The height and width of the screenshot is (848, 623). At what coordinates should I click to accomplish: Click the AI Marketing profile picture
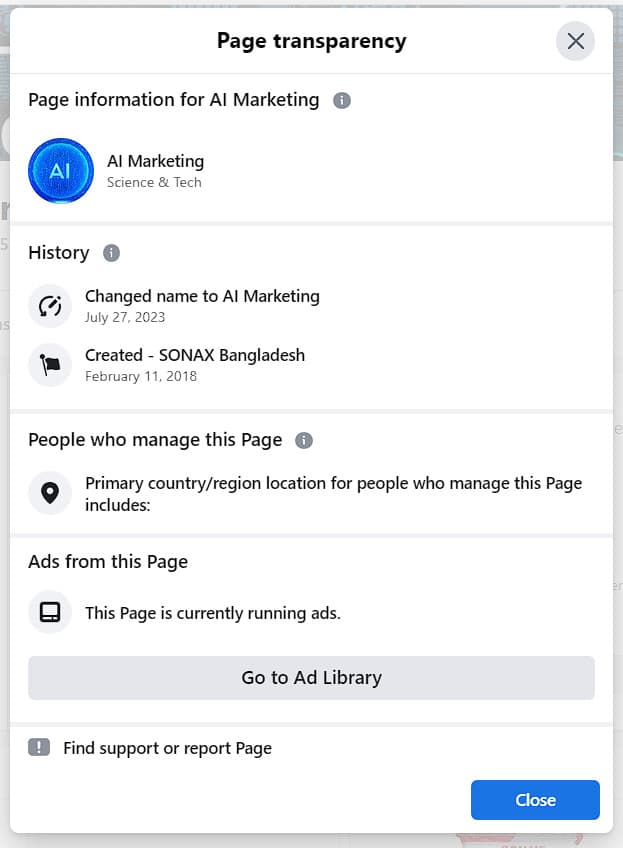pyautogui.click(x=61, y=171)
